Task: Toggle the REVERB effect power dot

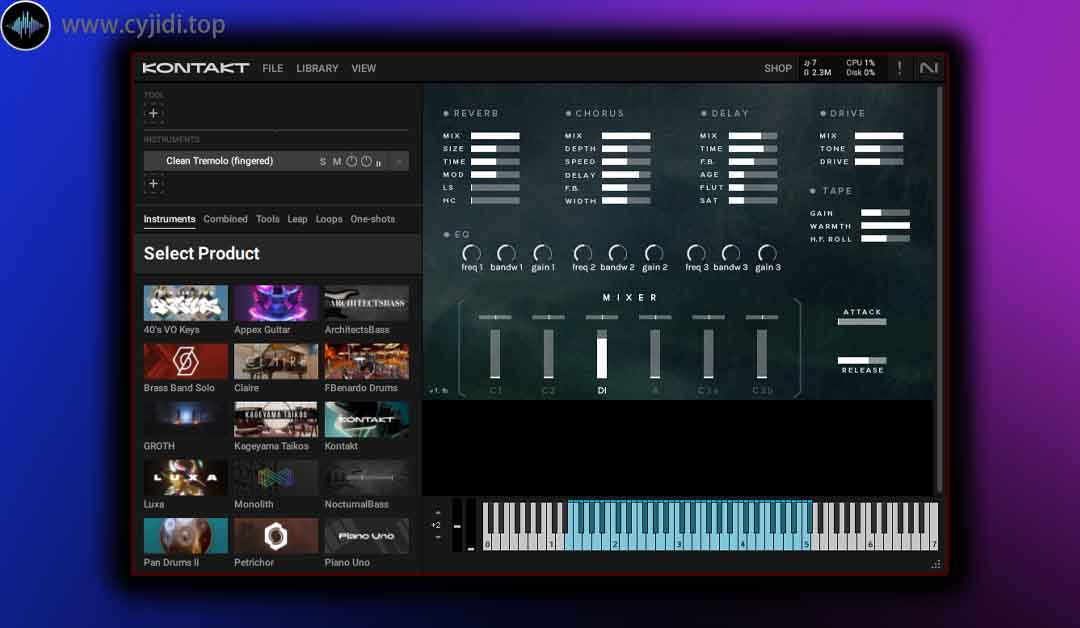Action: coord(446,113)
